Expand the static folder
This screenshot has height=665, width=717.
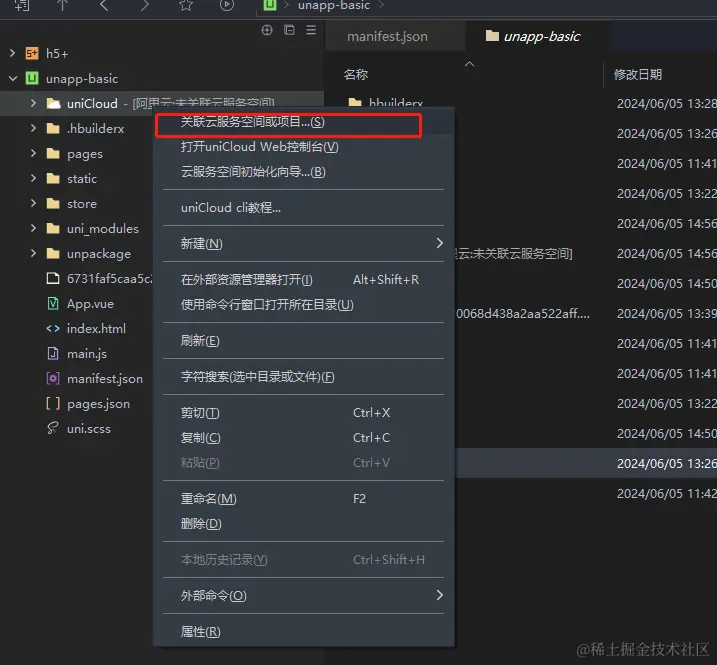(33, 178)
